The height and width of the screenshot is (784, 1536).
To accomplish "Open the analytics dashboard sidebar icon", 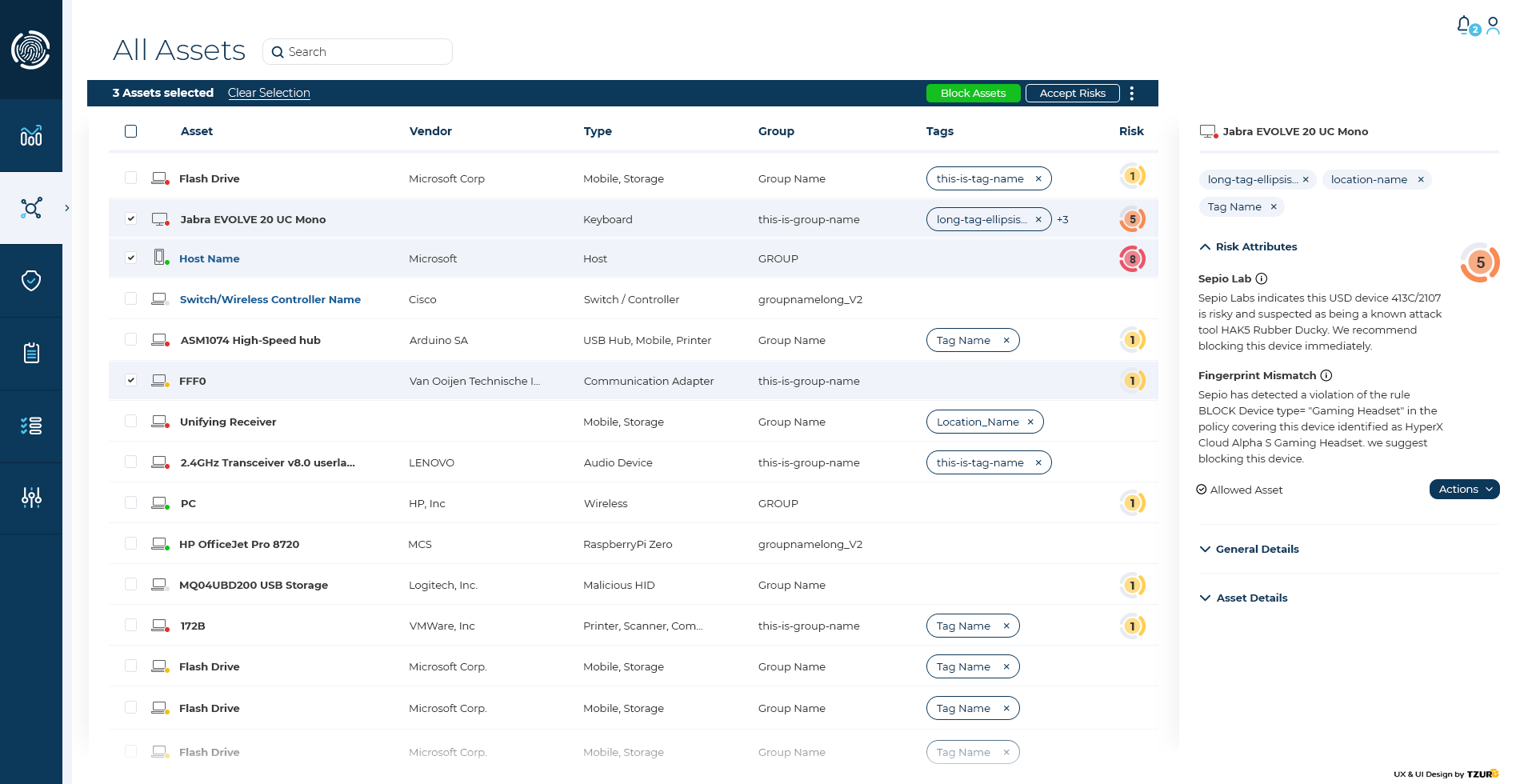I will click(x=31, y=136).
